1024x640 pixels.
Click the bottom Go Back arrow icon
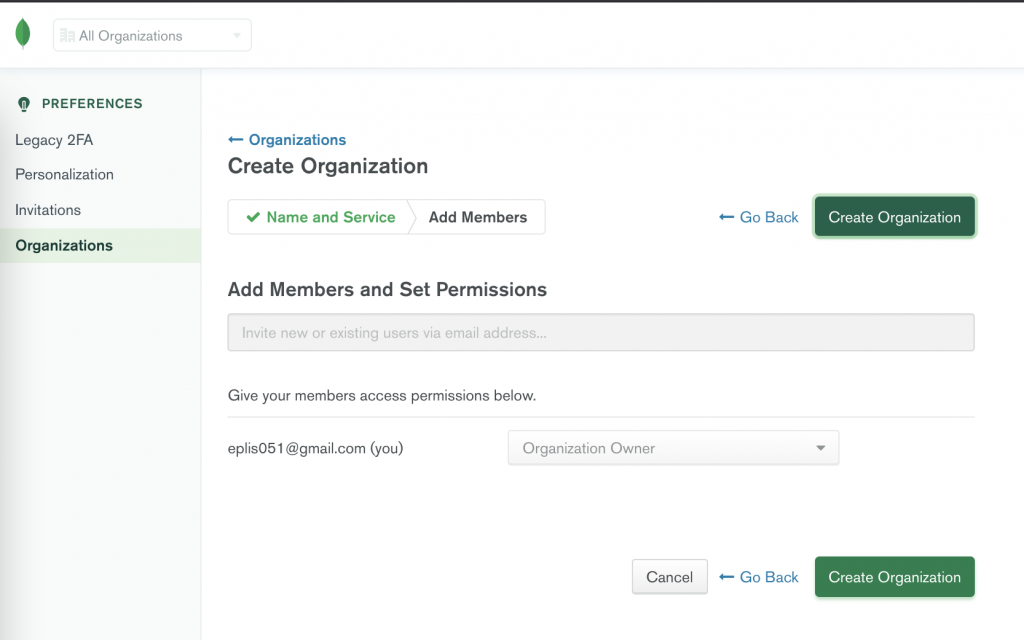[x=727, y=577]
